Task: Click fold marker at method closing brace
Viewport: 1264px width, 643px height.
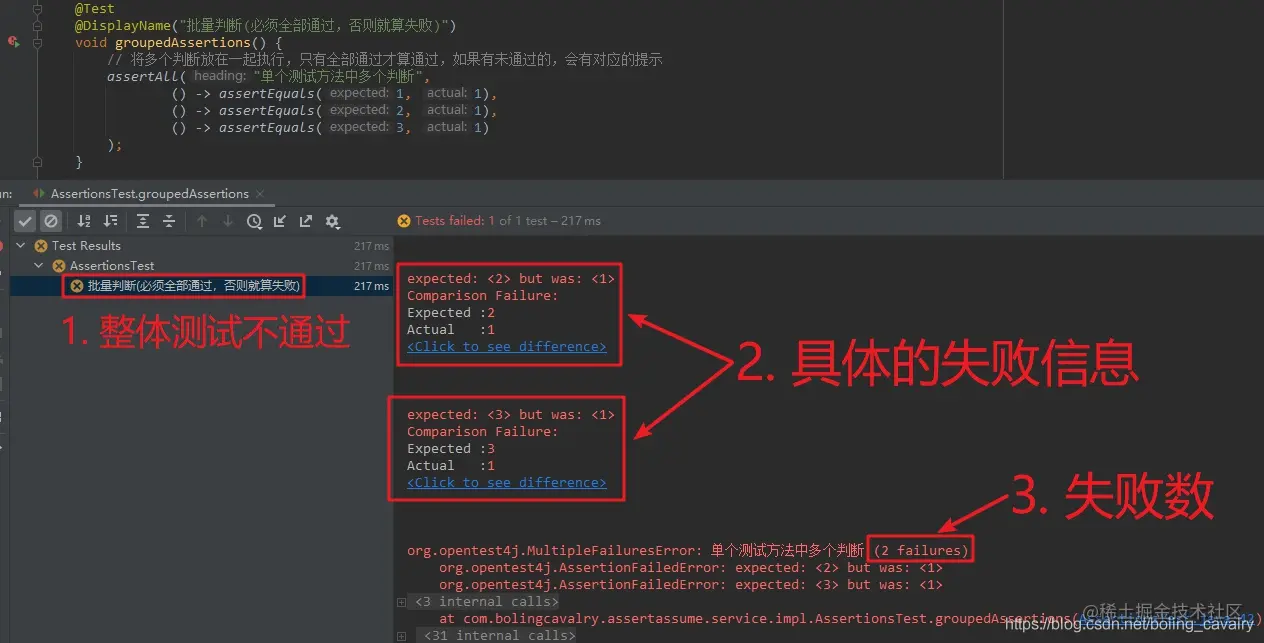Action: [x=38, y=161]
